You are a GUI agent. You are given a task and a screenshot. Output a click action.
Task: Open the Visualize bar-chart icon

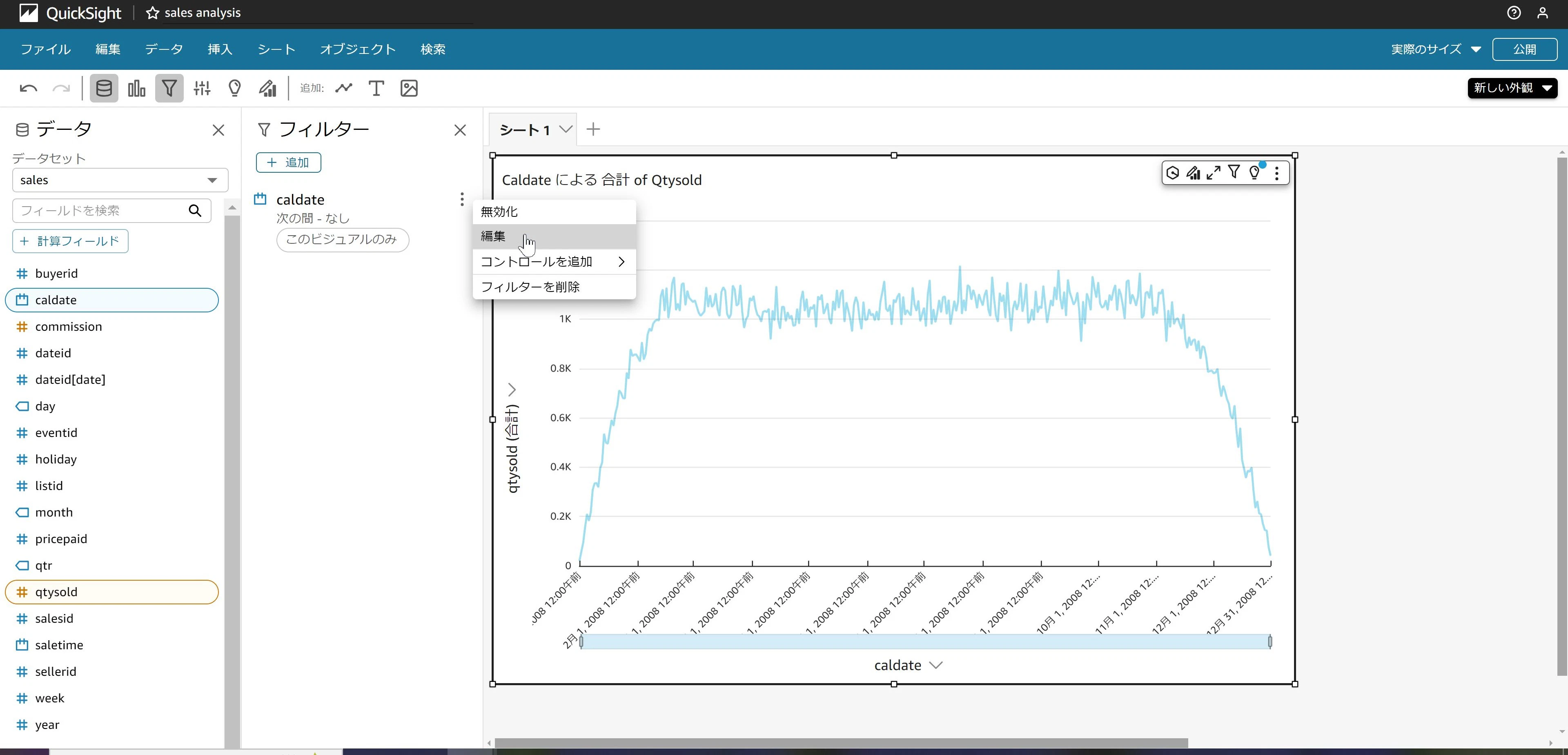(136, 88)
